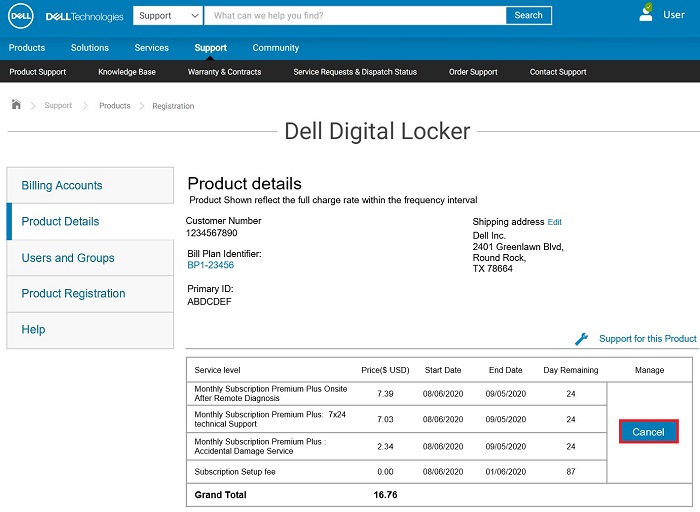Click the Dell Inc. shipping address line

489,236
